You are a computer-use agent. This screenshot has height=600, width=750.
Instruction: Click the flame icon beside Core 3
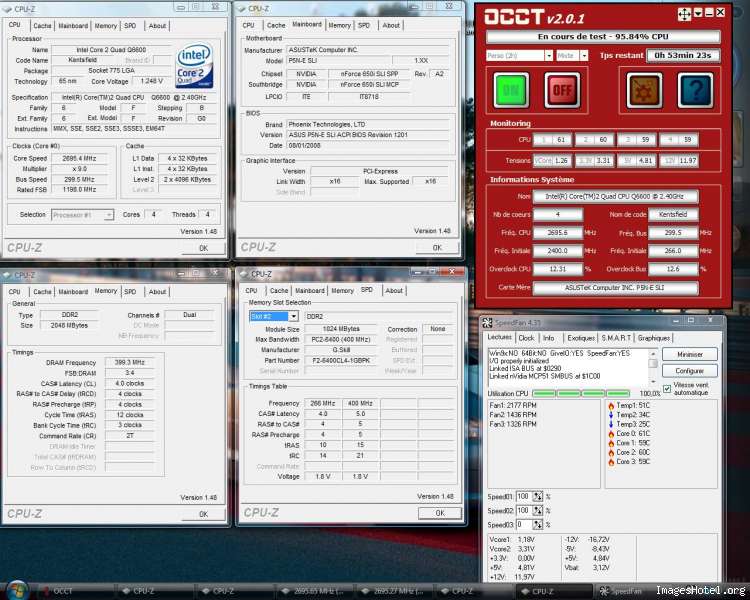611,462
